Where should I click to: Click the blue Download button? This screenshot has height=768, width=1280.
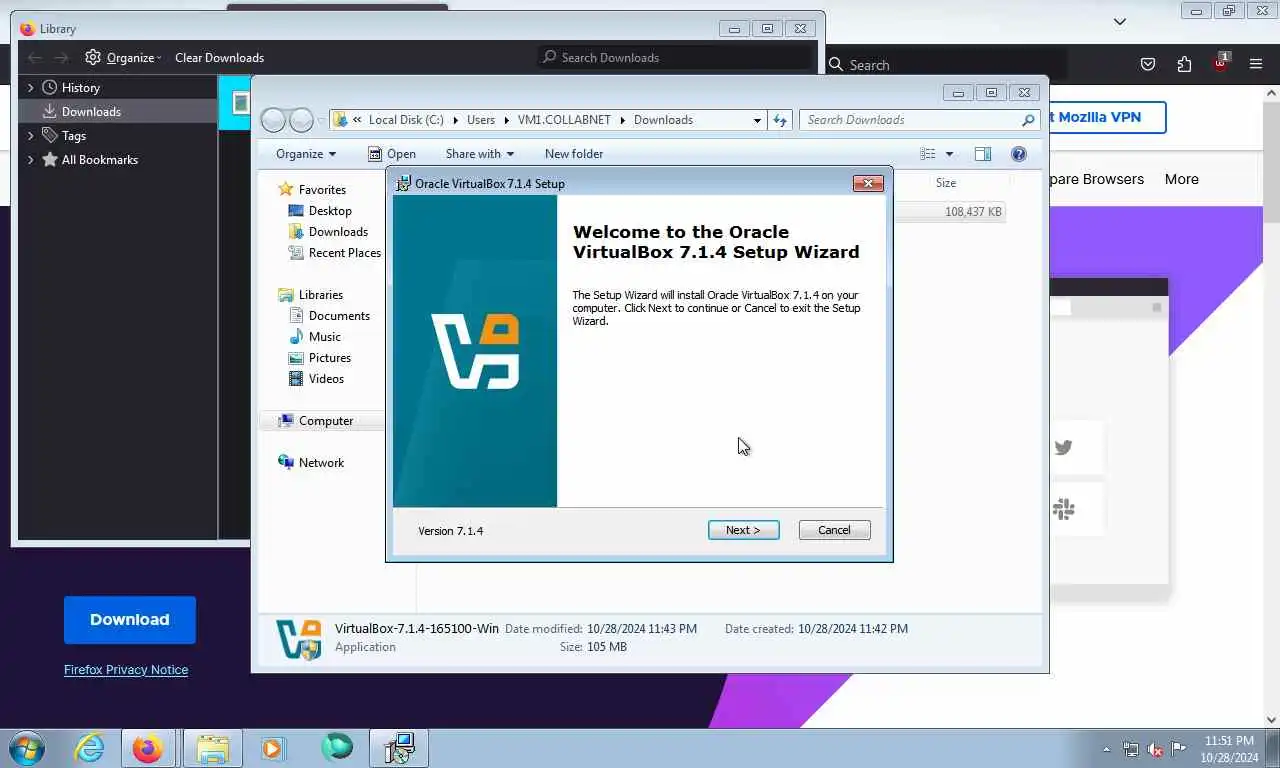(130, 620)
